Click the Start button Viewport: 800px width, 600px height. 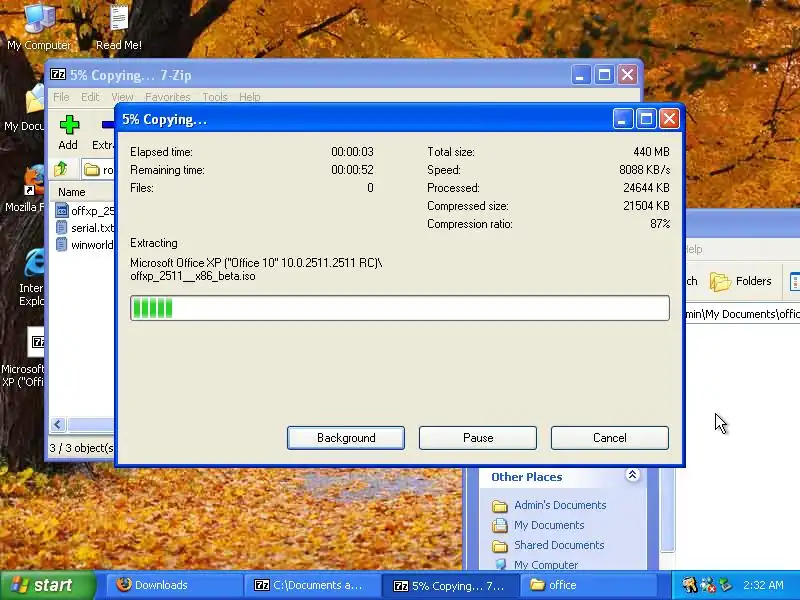(47, 585)
